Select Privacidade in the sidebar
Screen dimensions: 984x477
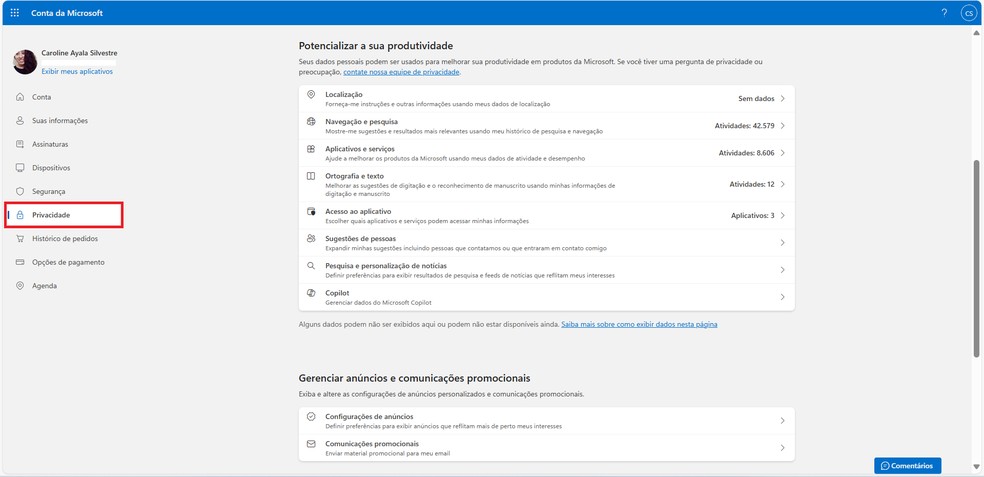63,215
